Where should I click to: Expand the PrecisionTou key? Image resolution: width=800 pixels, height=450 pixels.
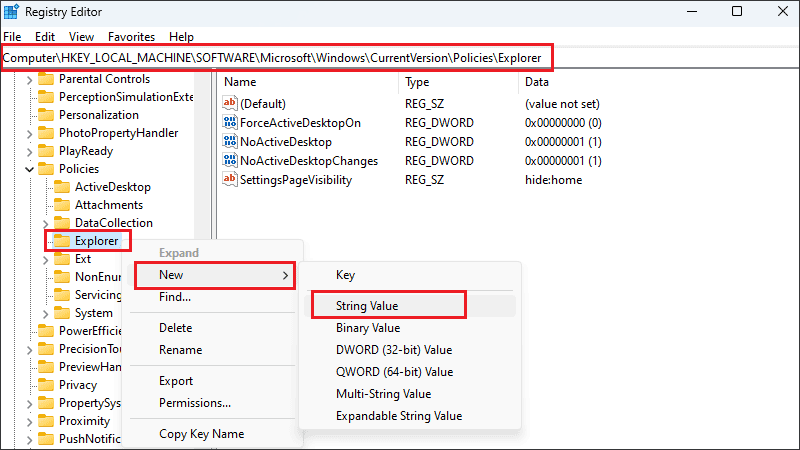[29, 350]
